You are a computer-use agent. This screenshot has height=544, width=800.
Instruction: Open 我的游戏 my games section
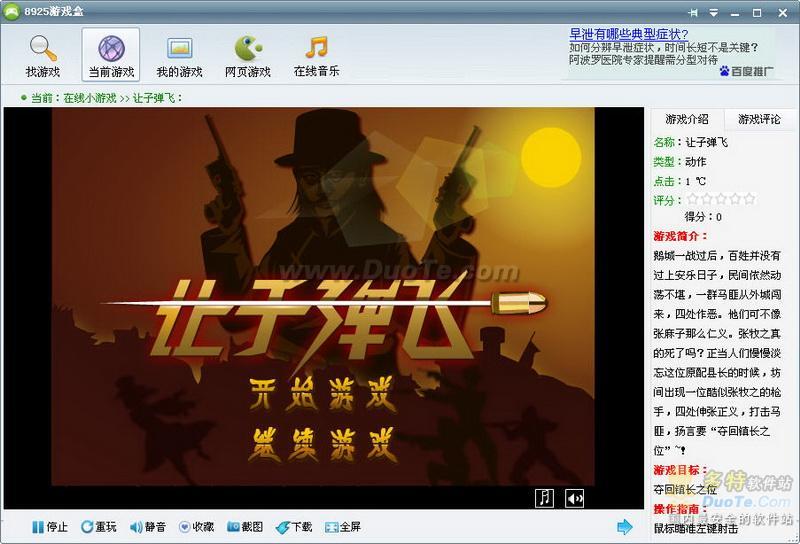pos(179,55)
